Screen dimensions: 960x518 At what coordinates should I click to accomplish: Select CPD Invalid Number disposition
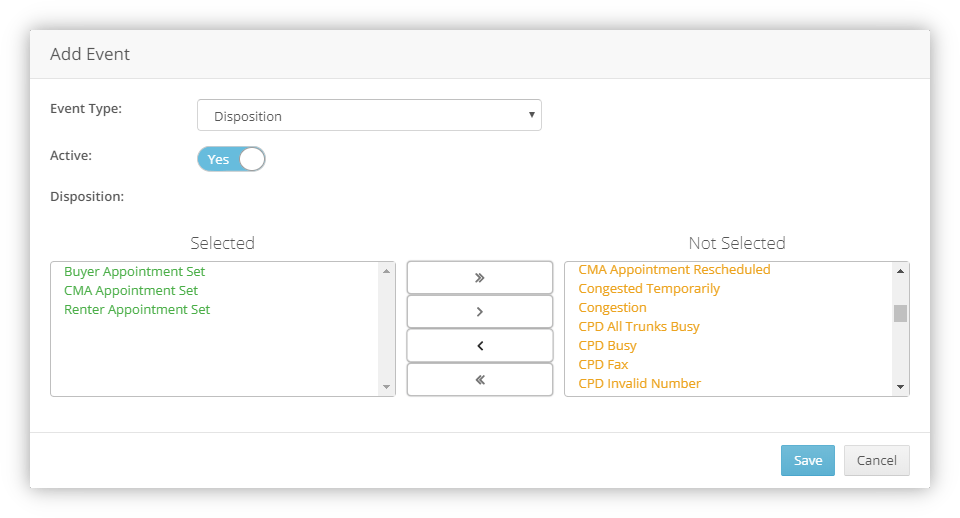pyautogui.click(x=639, y=383)
